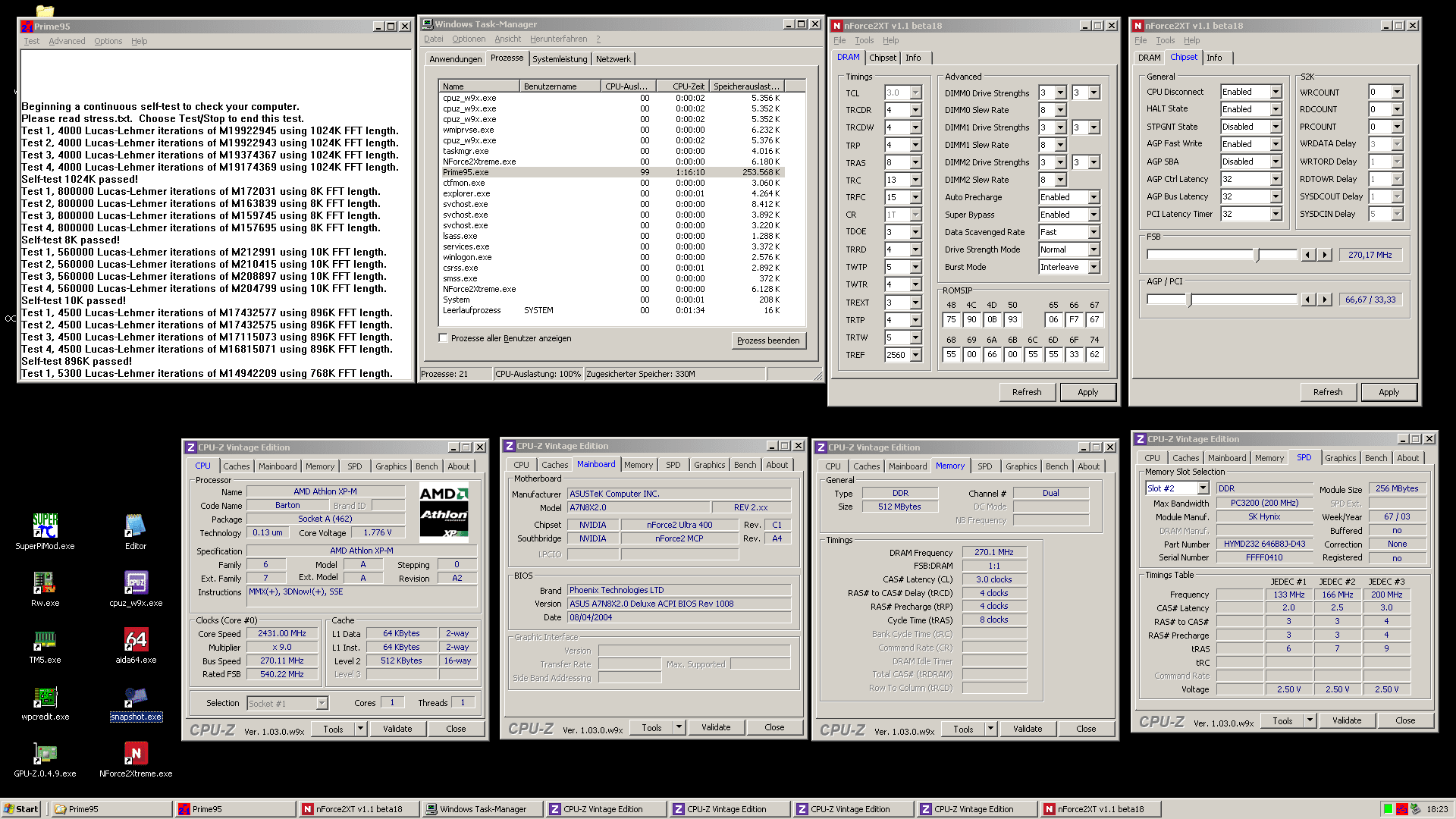Switch to Prime95 application taskbar item
The width and height of the screenshot is (1456, 819).
(234, 809)
